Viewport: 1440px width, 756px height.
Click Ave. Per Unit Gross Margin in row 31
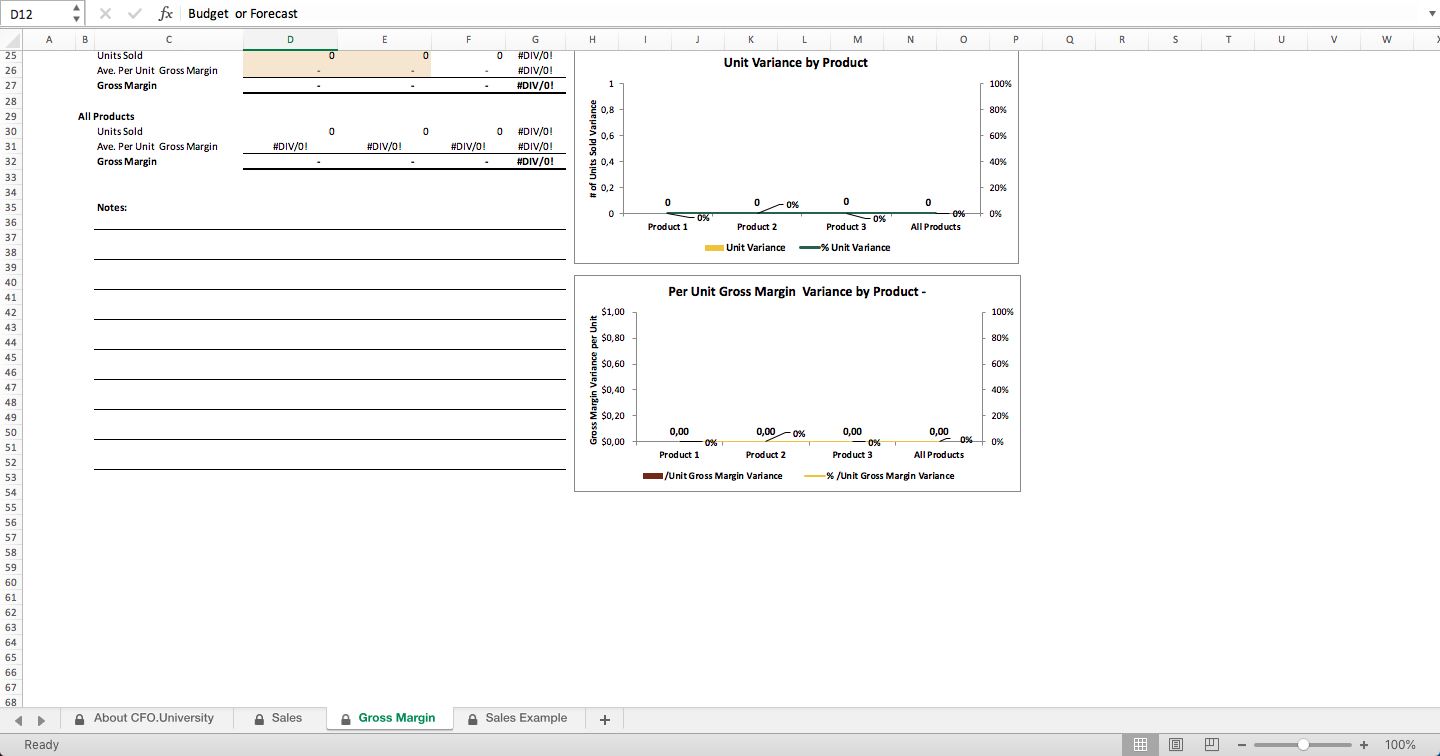pos(157,146)
